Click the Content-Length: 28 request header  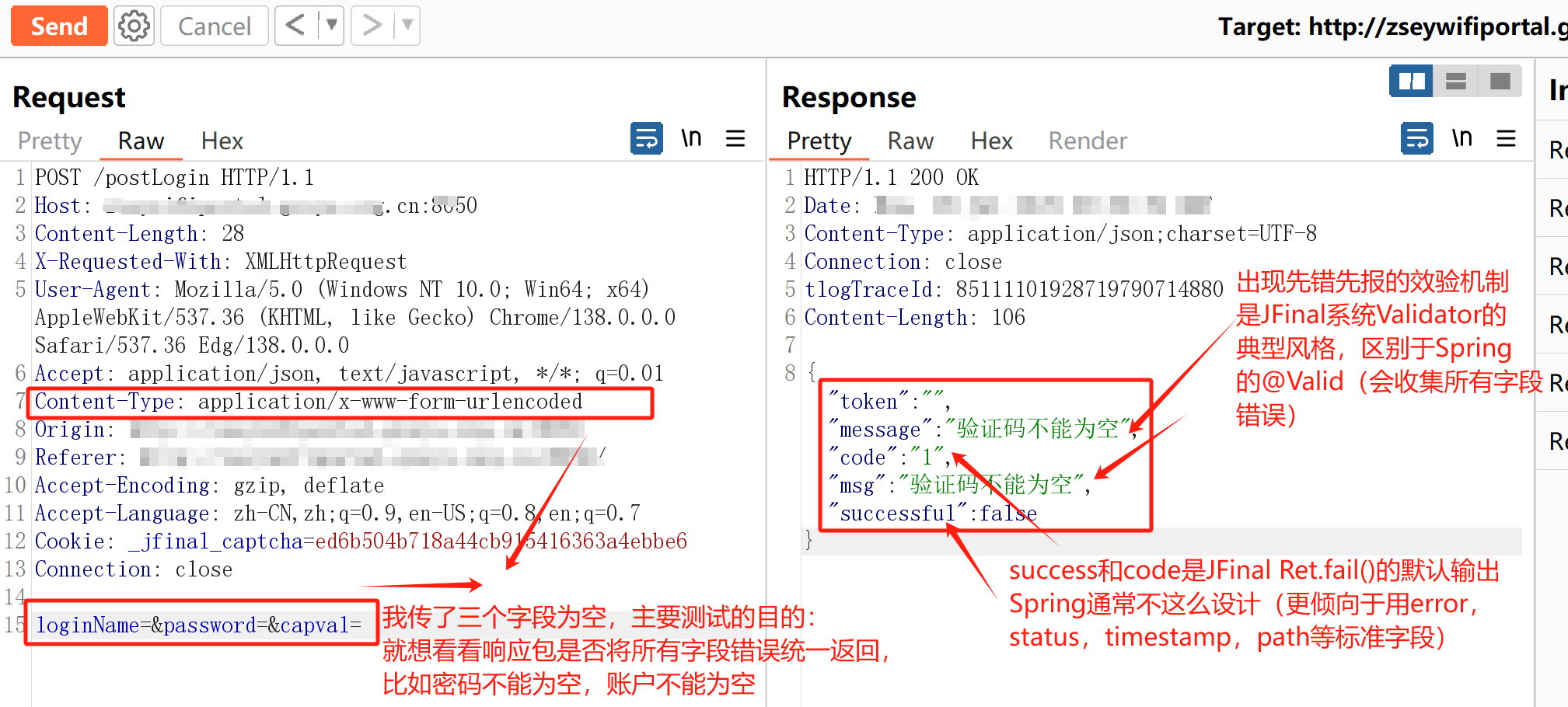click(x=139, y=234)
